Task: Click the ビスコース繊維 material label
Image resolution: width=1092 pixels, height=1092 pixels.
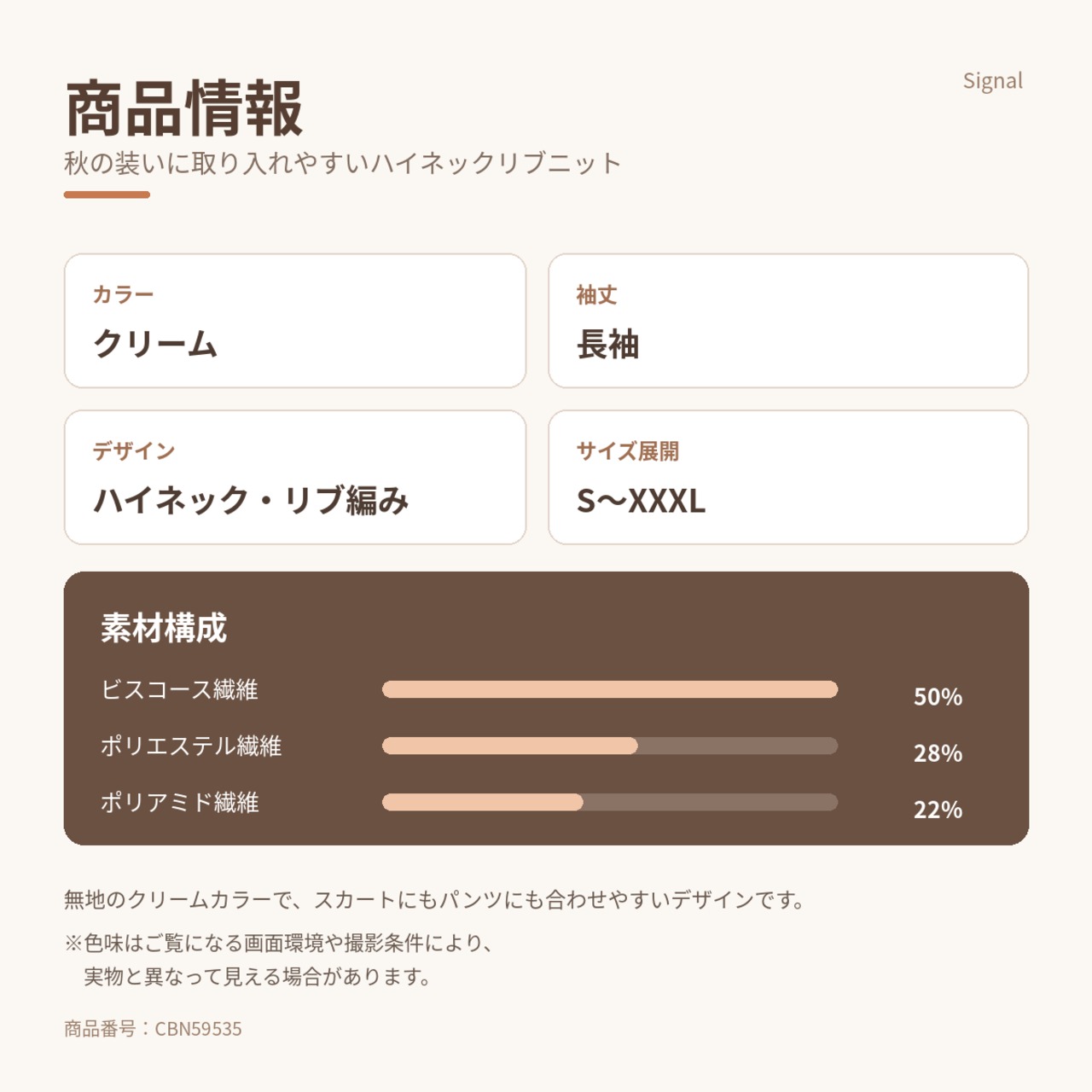Action: [x=179, y=689]
